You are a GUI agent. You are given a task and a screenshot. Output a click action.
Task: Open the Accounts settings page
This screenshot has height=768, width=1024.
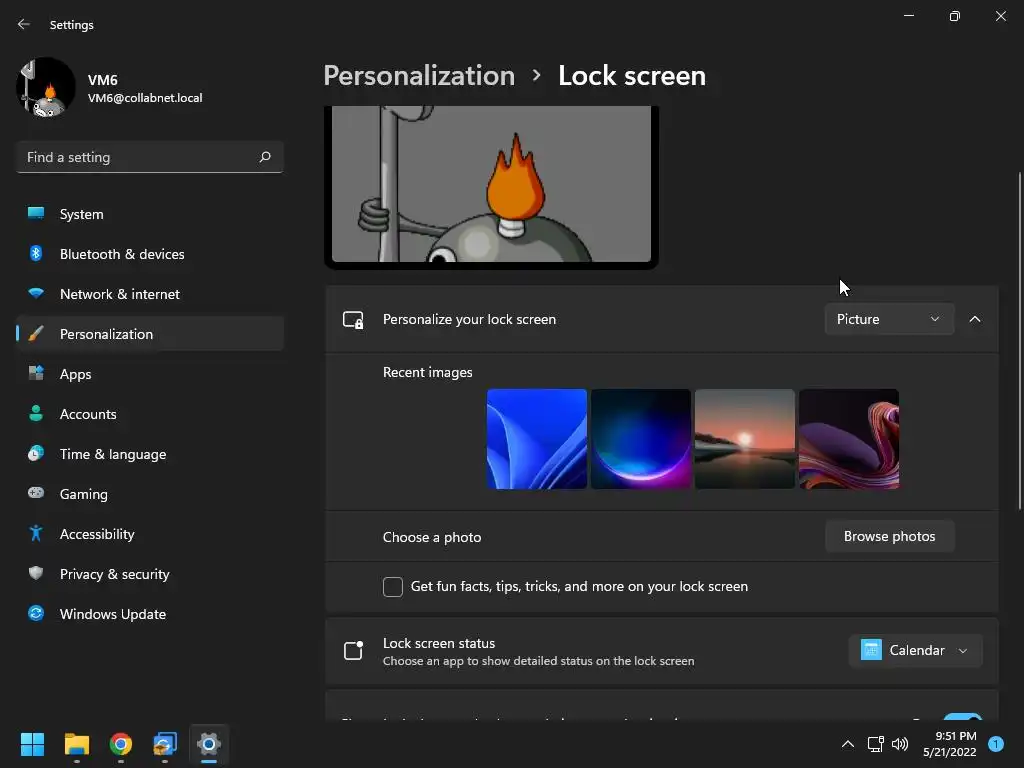coord(150,413)
